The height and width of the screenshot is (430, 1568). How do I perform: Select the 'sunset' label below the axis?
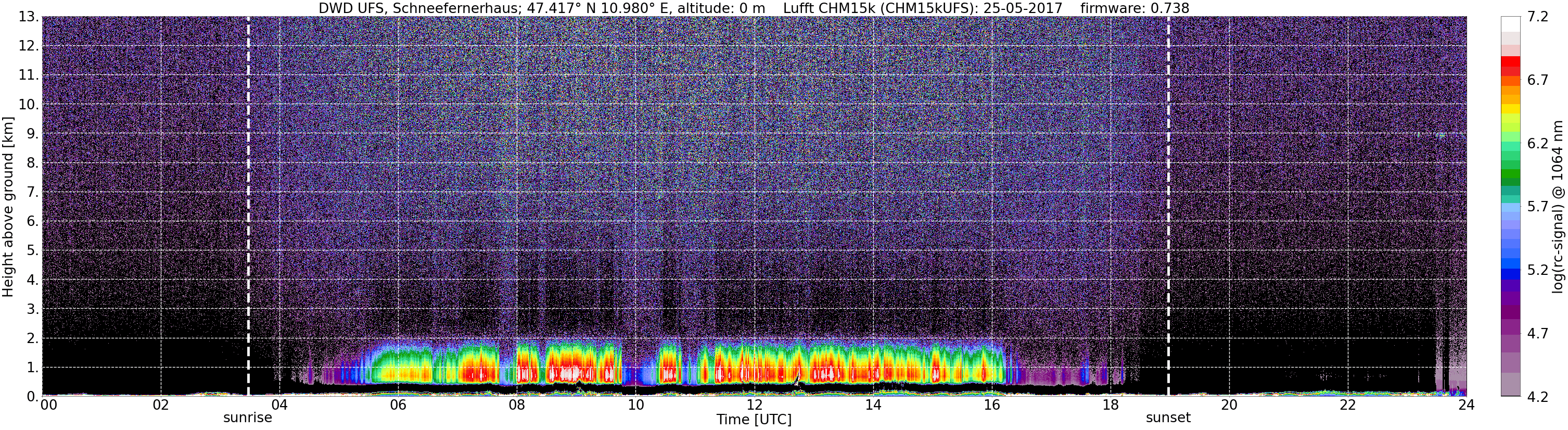coord(1168,418)
